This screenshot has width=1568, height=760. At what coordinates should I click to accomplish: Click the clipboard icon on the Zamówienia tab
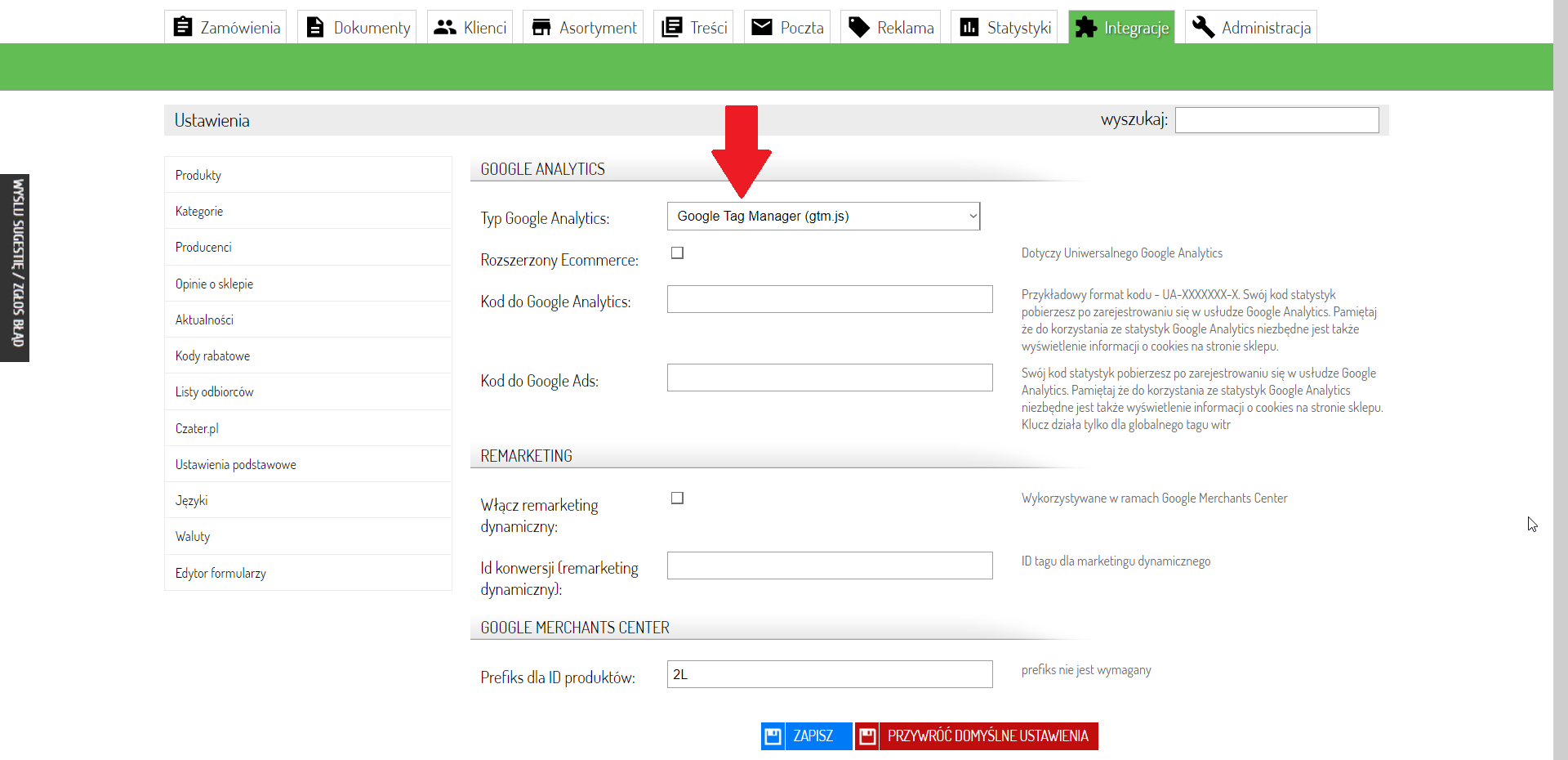click(183, 27)
